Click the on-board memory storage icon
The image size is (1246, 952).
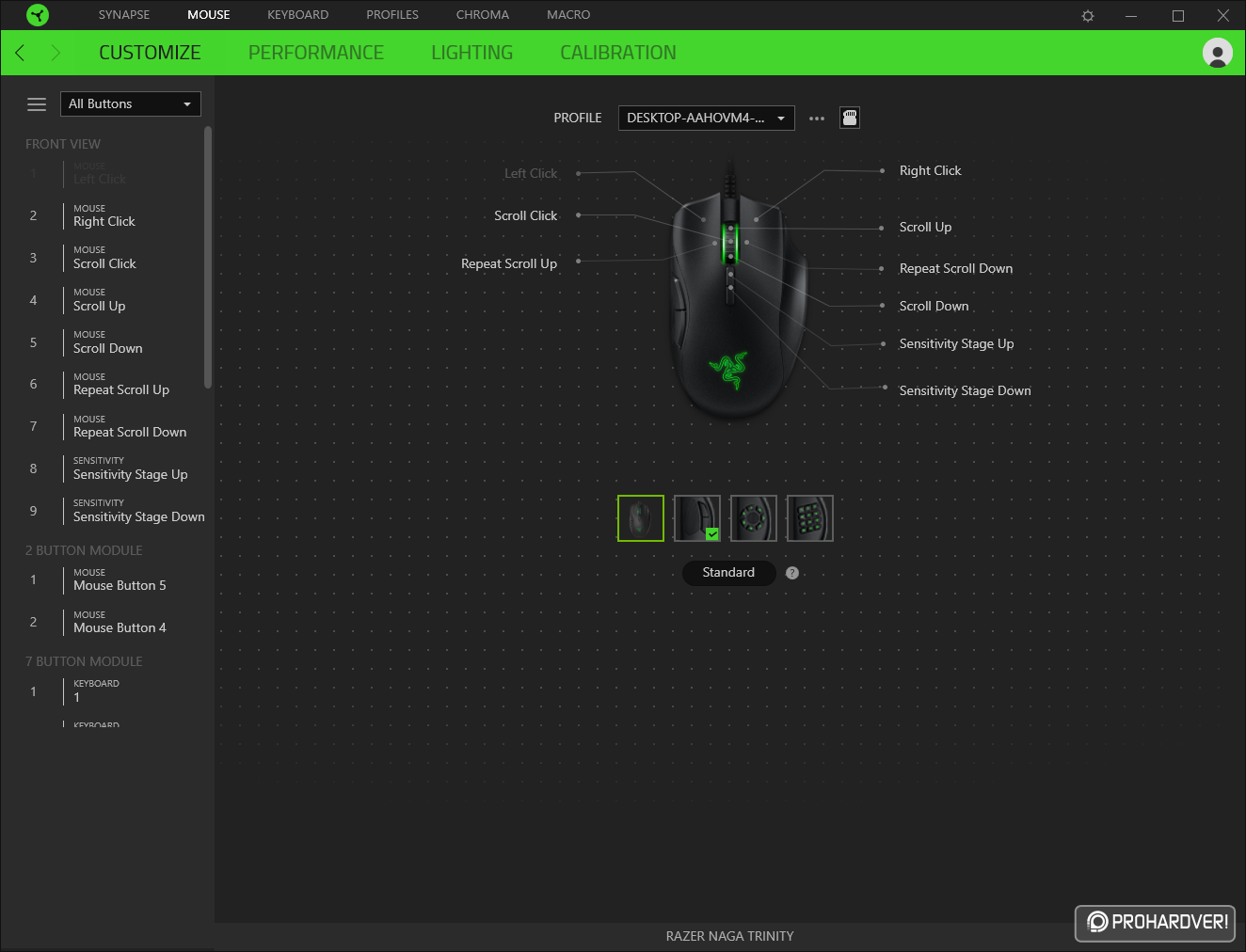(x=850, y=118)
